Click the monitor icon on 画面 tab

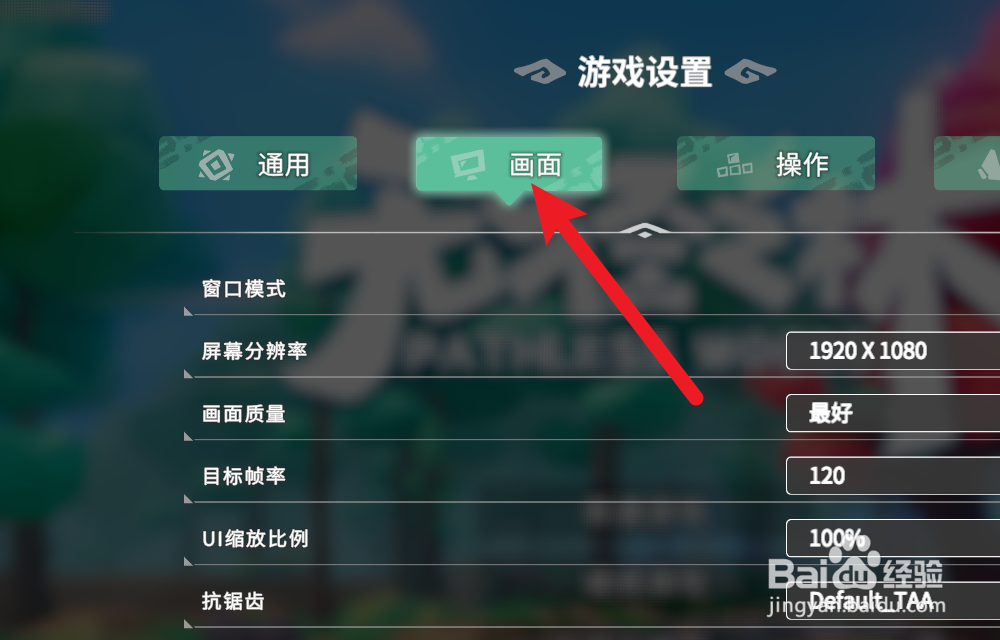pyautogui.click(x=468, y=164)
